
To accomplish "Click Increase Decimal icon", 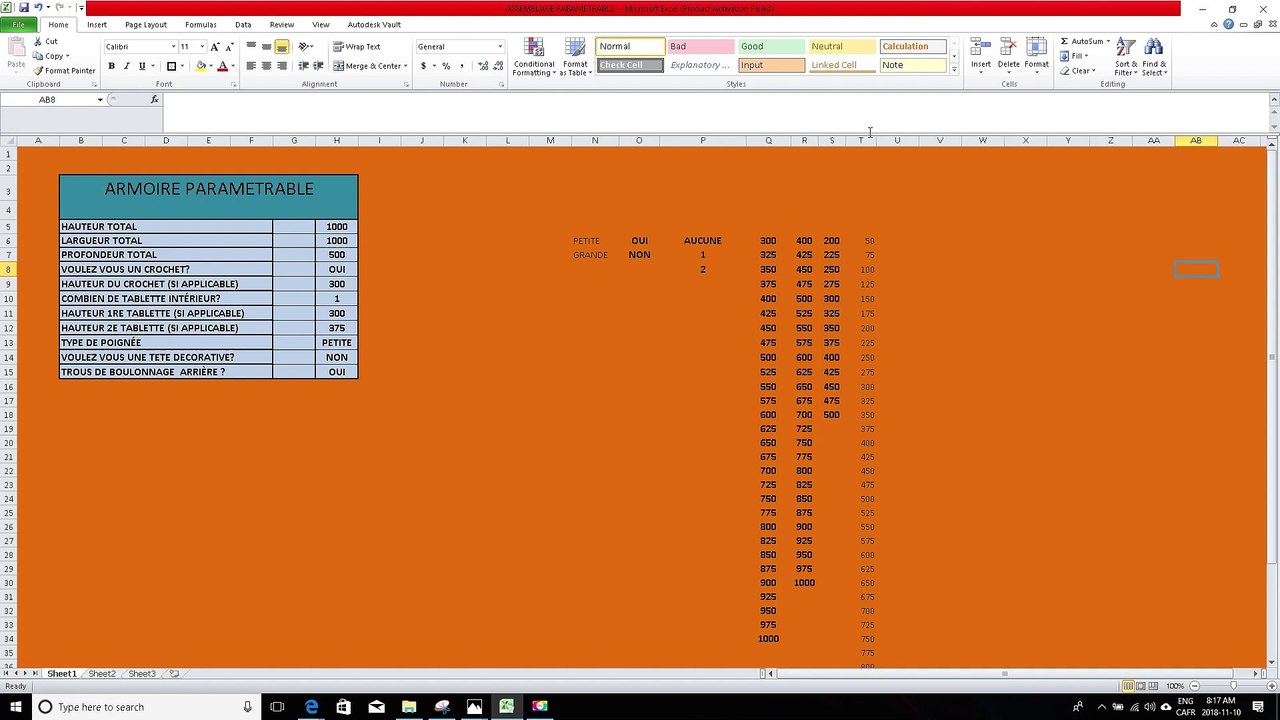I will point(483,66).
